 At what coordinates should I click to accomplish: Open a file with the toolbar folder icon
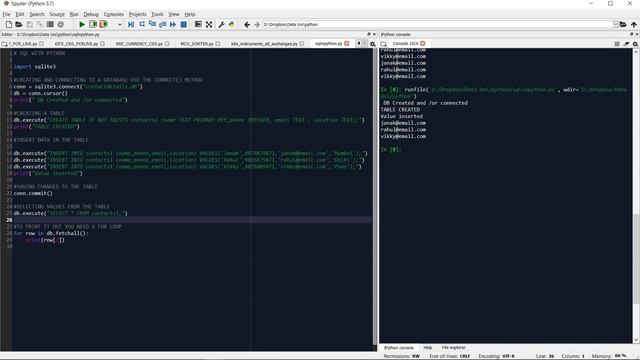tap(19, 24)
